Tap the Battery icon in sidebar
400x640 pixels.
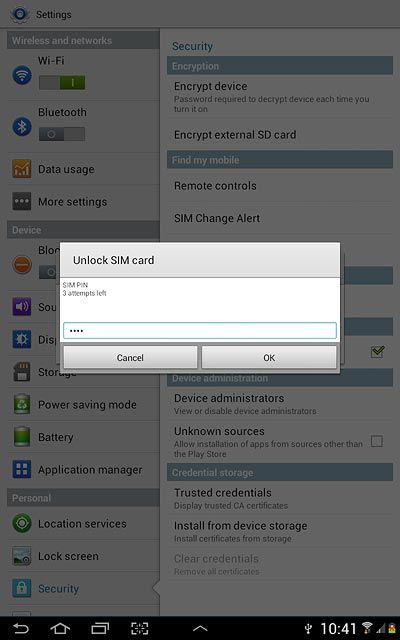coord(22,437)
